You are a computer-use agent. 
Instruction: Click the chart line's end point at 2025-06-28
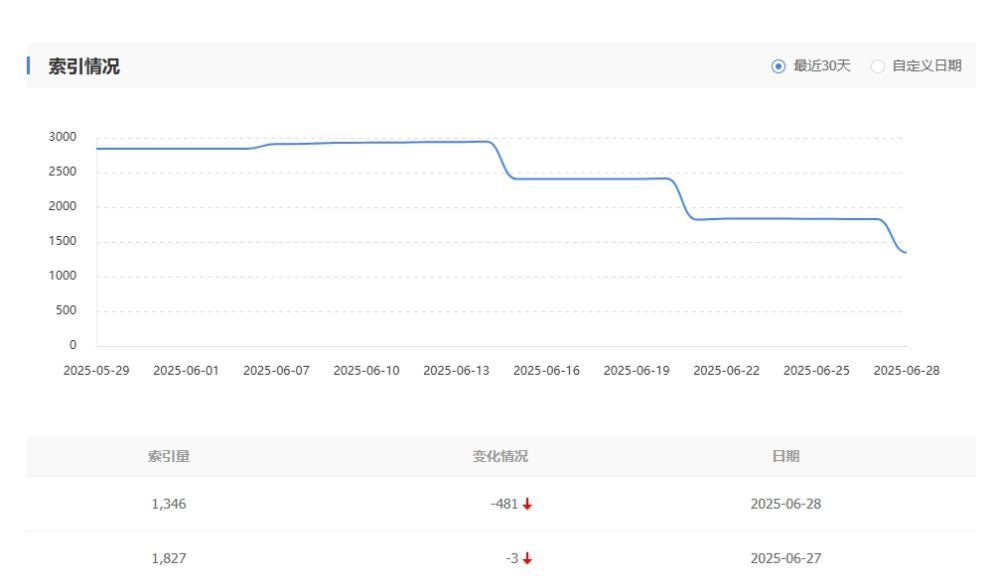[x=906, y=253]
